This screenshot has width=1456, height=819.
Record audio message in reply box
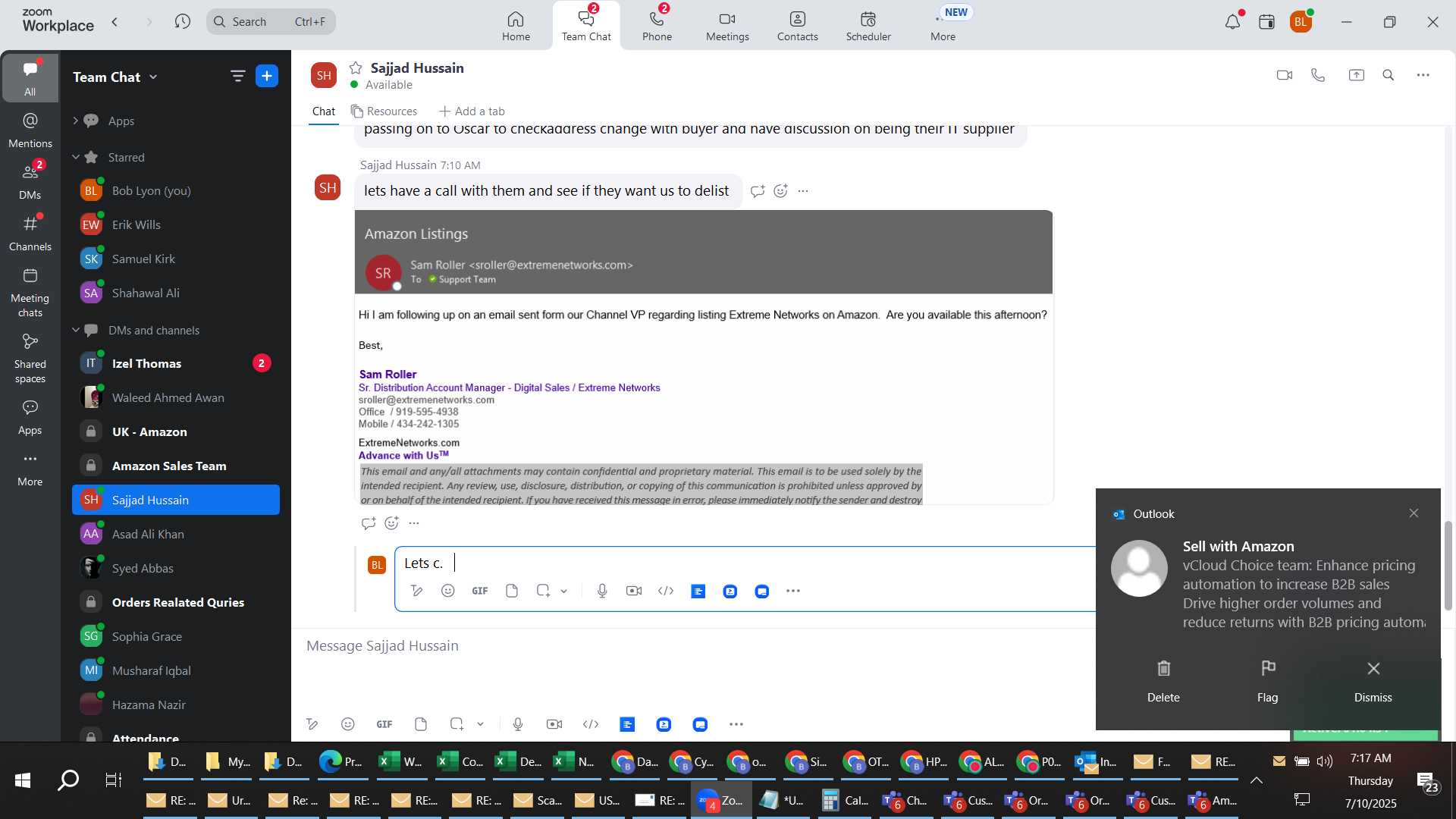point(602,591)
